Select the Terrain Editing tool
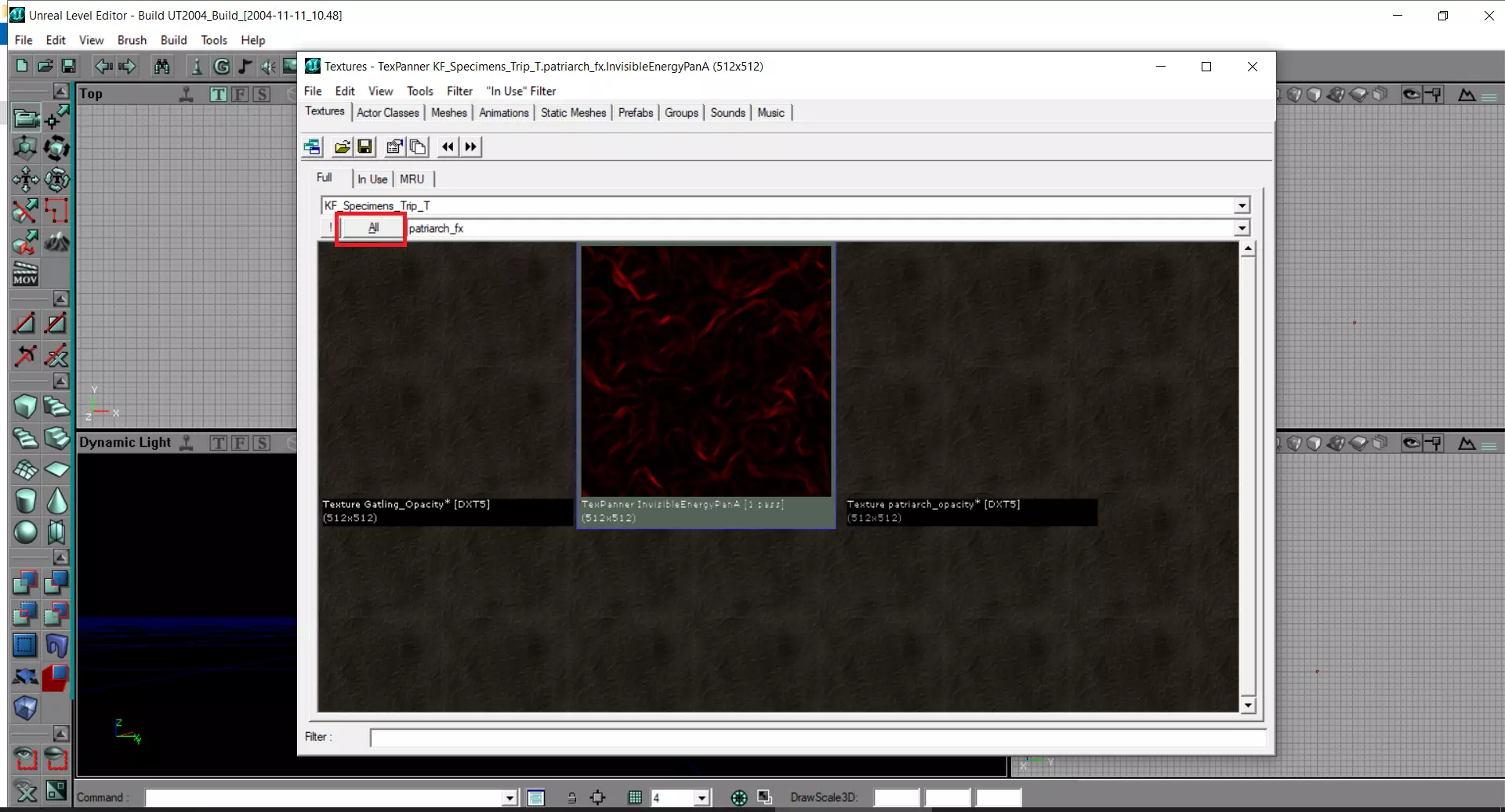The height and width of the screenshot is (812, 1505). [56, 242]
